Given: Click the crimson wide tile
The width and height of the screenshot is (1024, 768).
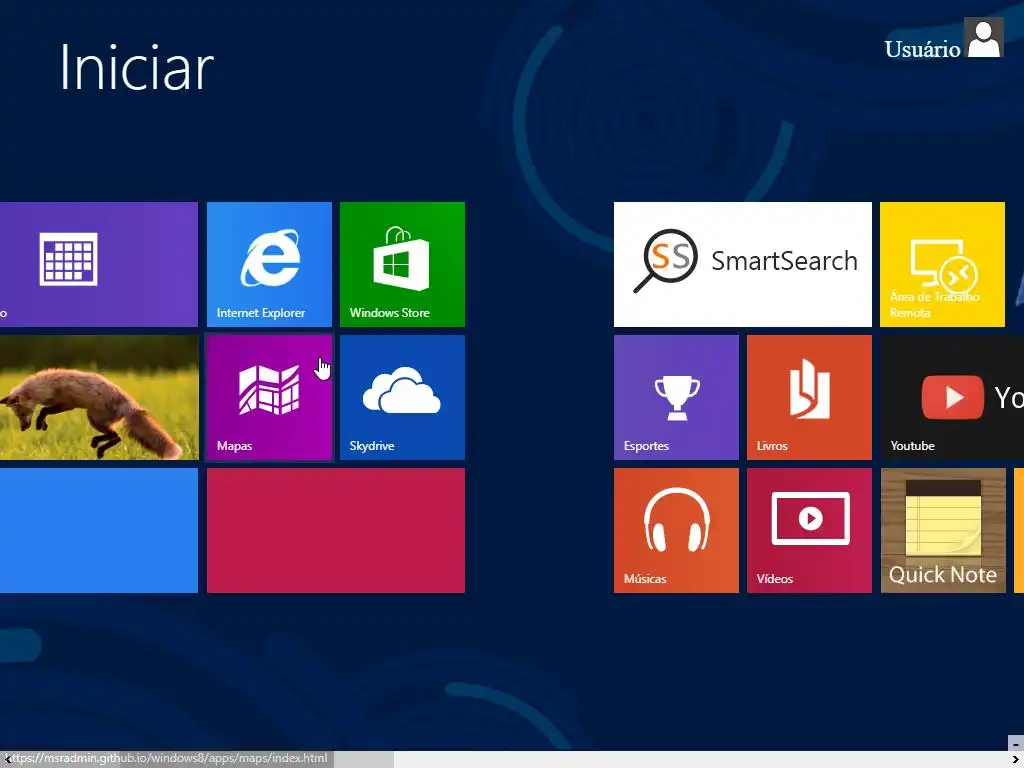Looking at the screenshot, I should click(336, 530).
